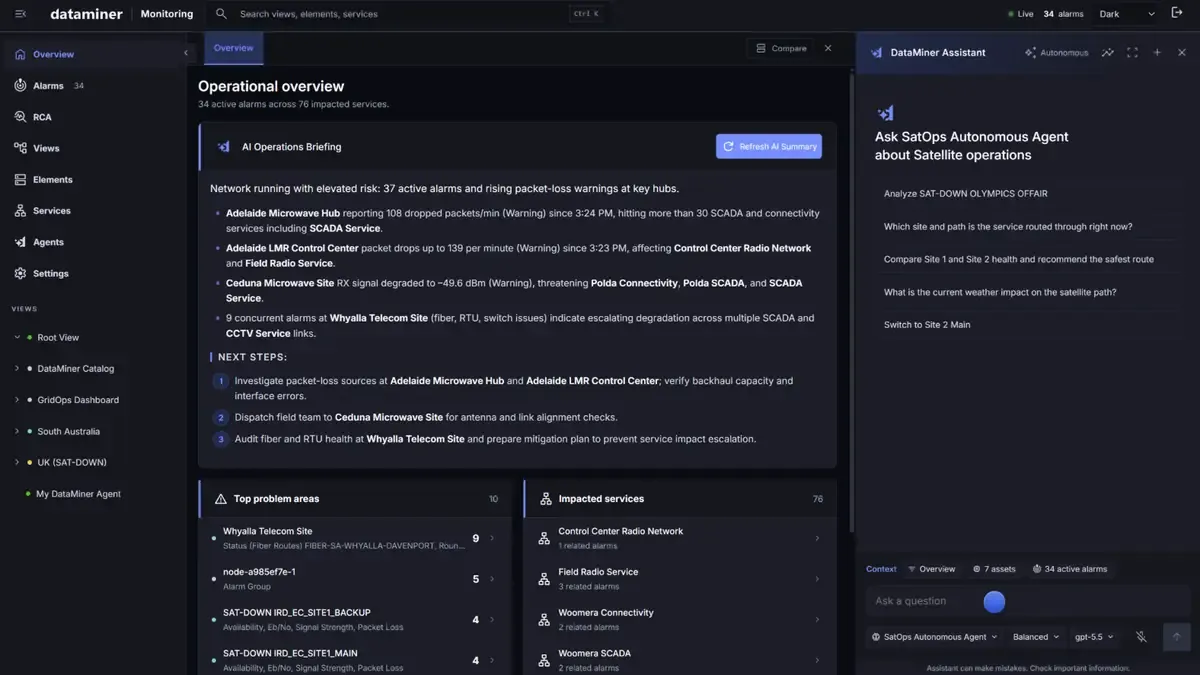Click the 34 active alarms context chip
Screen dimensions: 1200x675
click(1070, 569)
